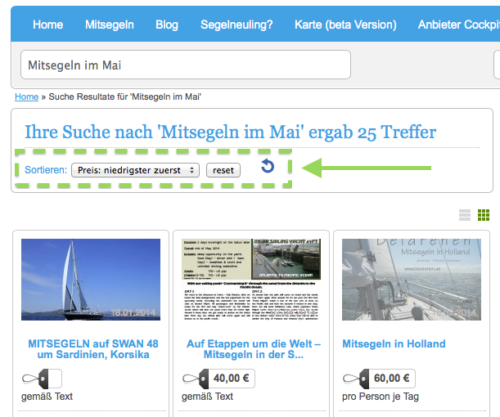This screenshot has width=500, height=417.
Task: Open Anbieter Cockpit menu item
Action: 459,25
